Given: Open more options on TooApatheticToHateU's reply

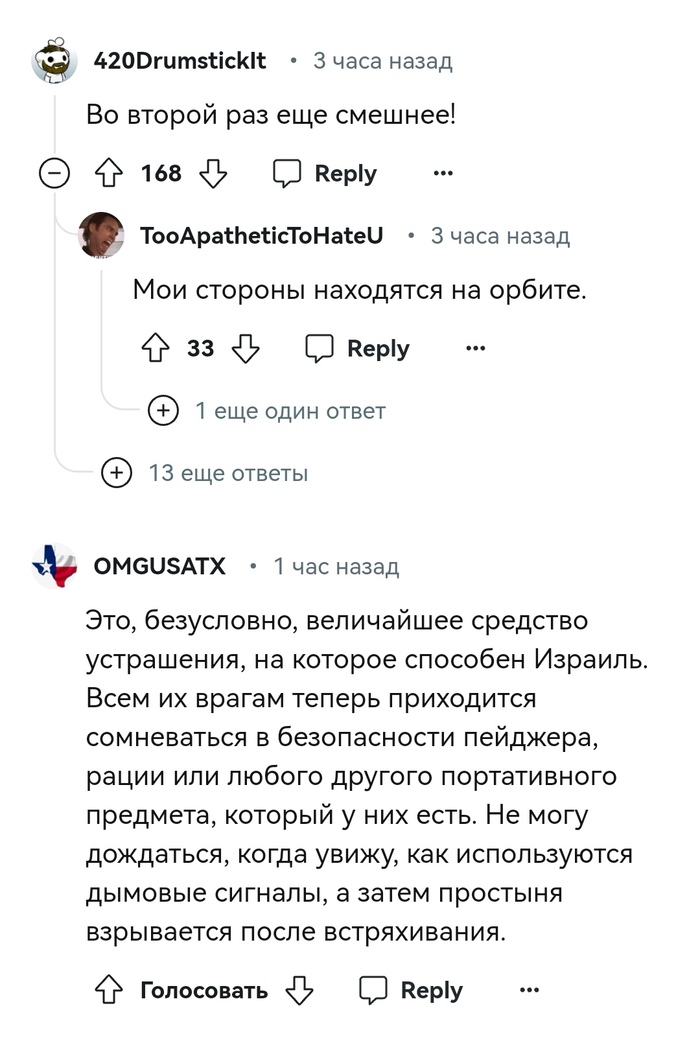Looking at the screenshot, I should coord(476,348).
